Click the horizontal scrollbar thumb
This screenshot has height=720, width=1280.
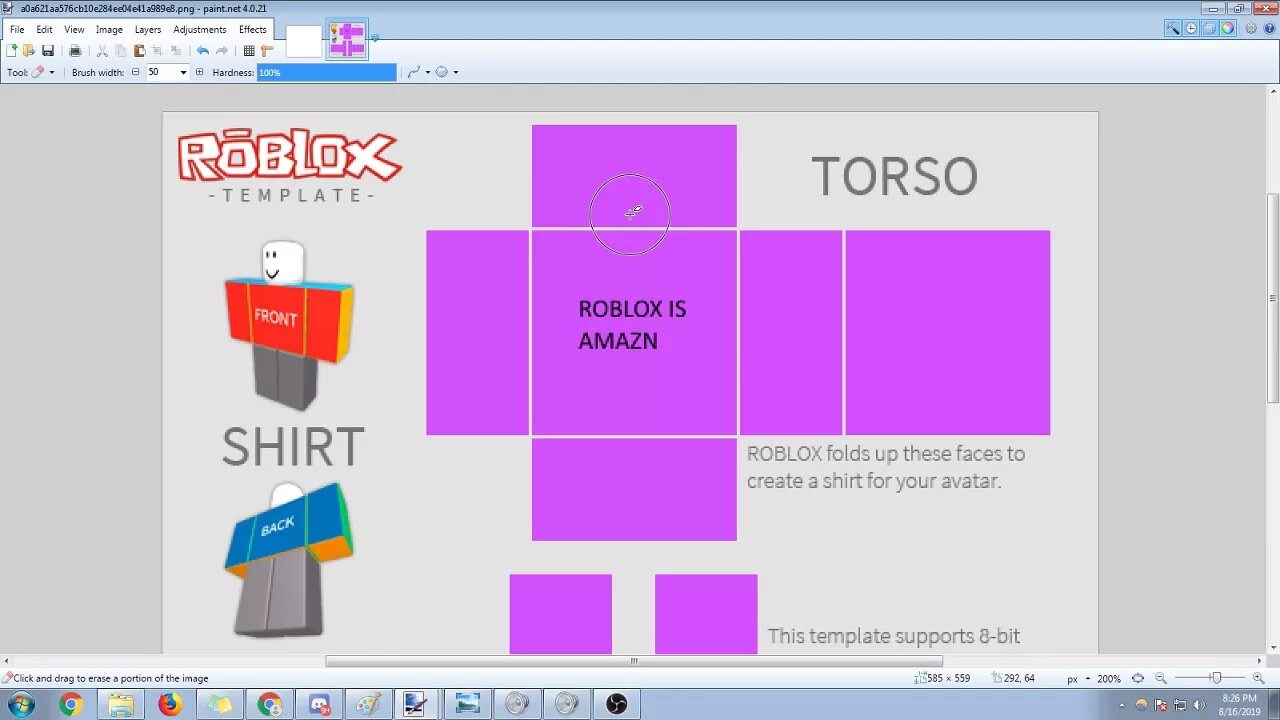coord(634,661)
